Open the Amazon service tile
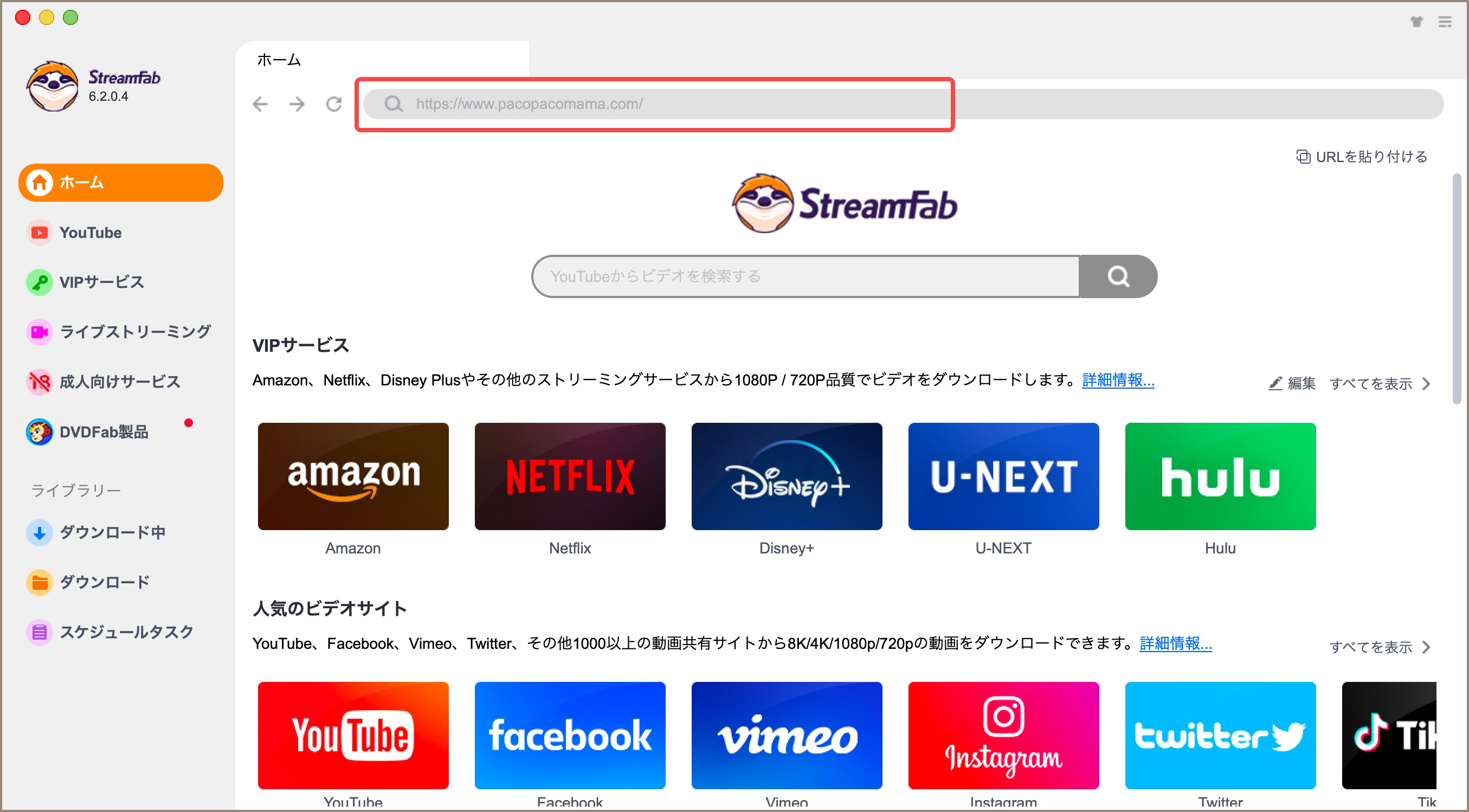Image resolution: width=1469 pixels, height=812 pixels. coord(353,476)
